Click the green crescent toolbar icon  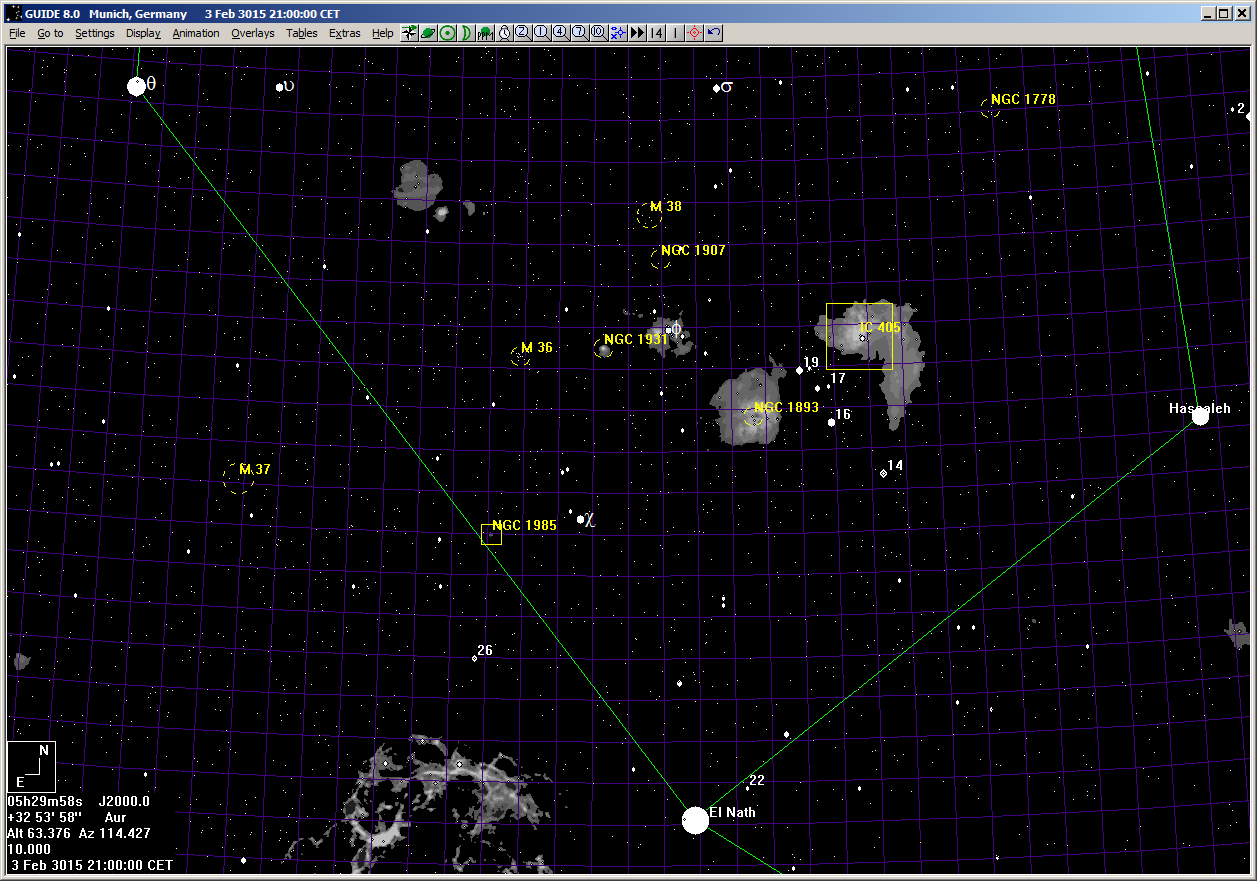click(466, 32)
